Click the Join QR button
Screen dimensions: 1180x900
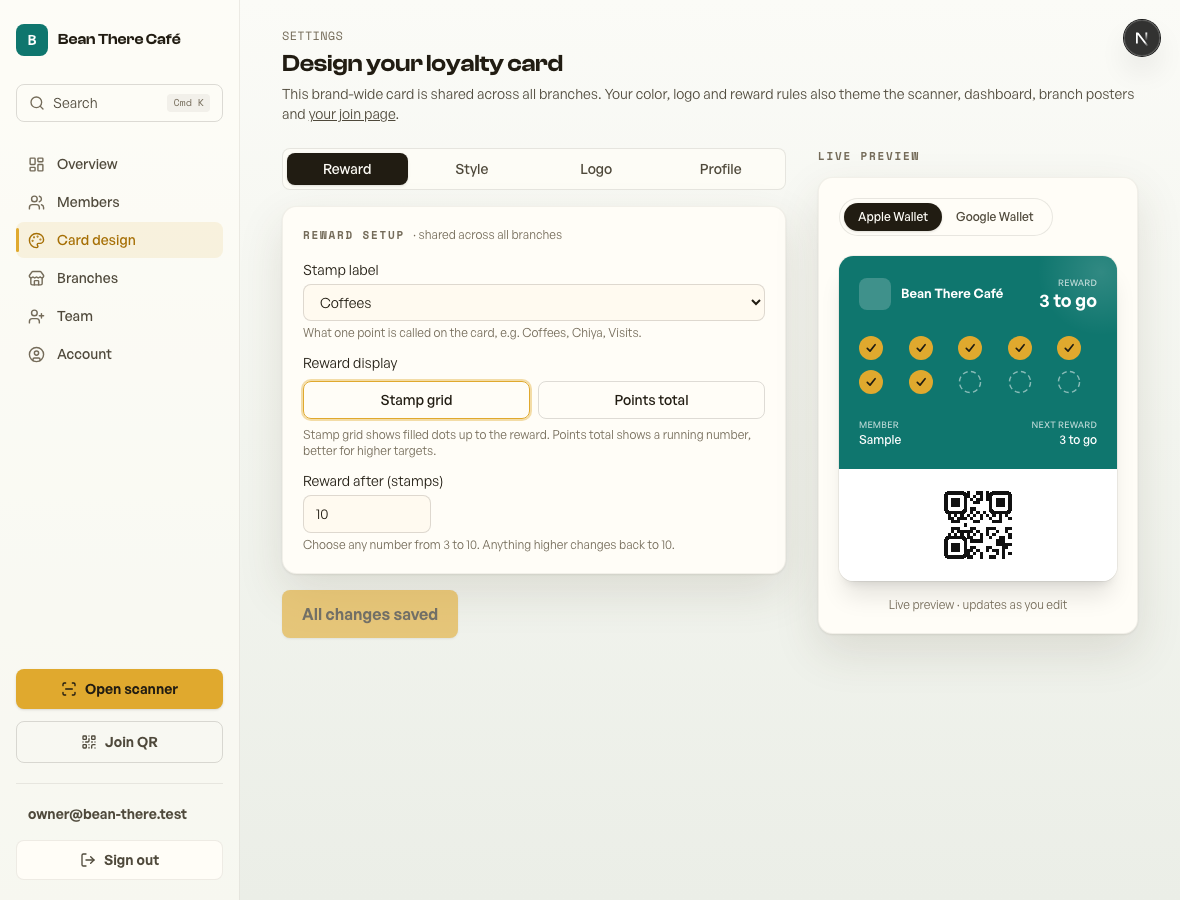coord(119,742)
